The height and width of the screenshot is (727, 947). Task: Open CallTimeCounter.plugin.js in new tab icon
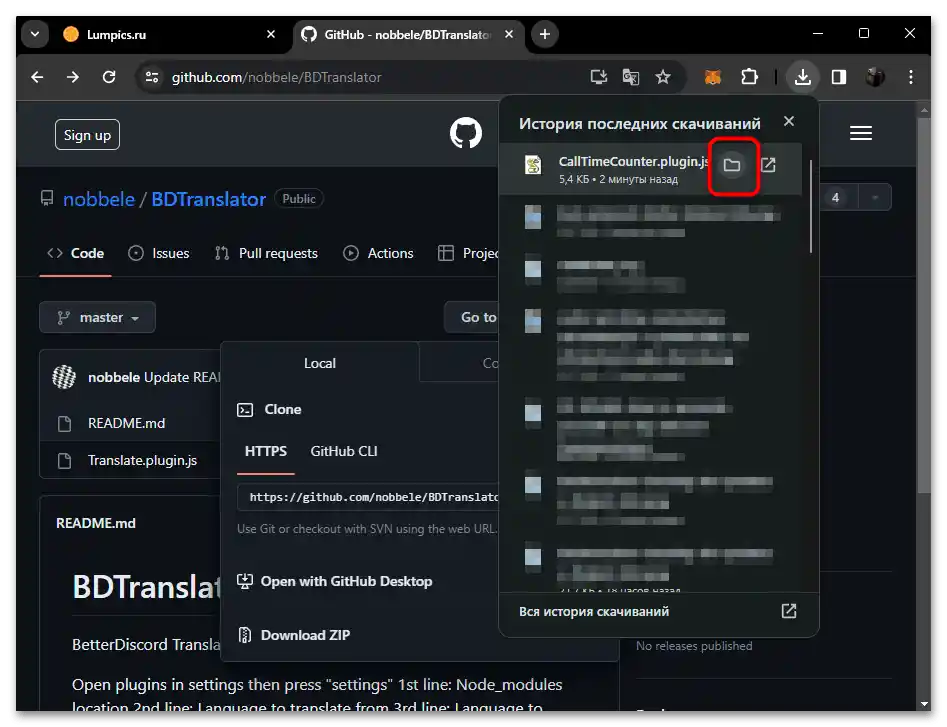click(768, 165)
